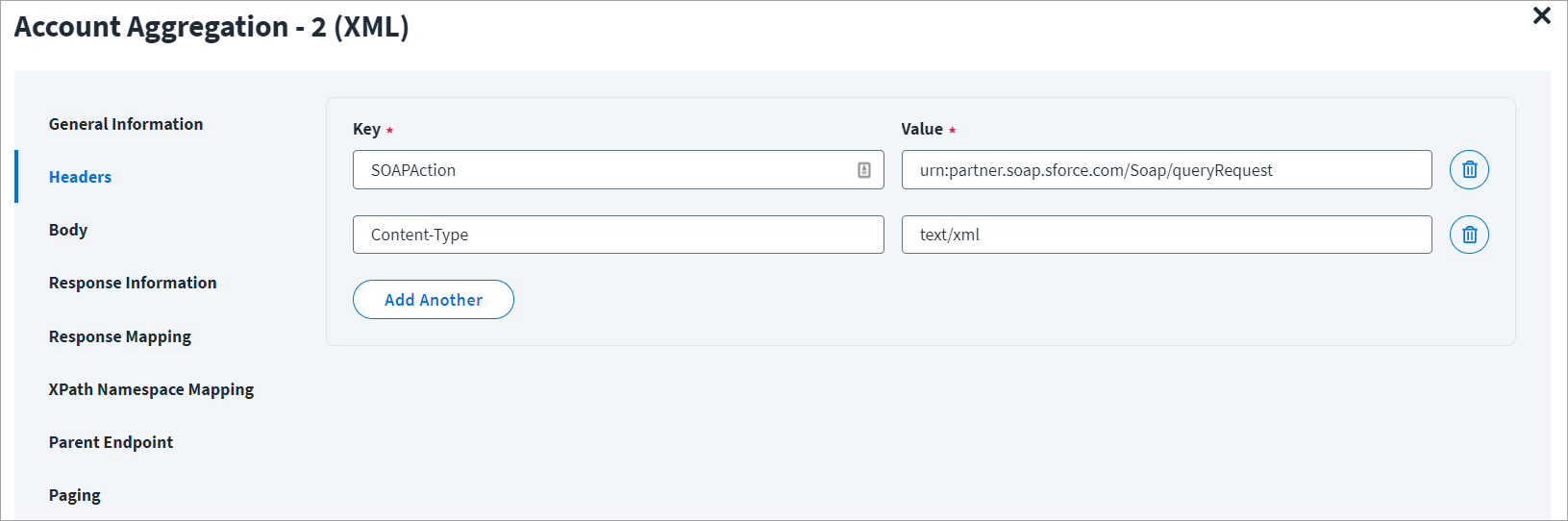
Task: Delete the Content-Type header row
Action: [x=1469, y=235]
